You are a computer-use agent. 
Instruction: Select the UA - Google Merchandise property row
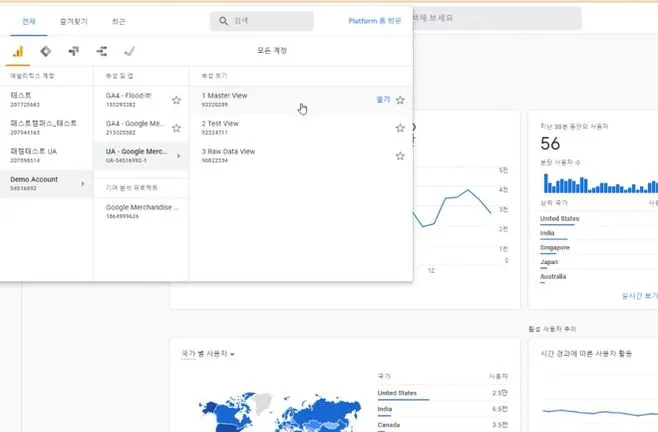pos(141,156)
